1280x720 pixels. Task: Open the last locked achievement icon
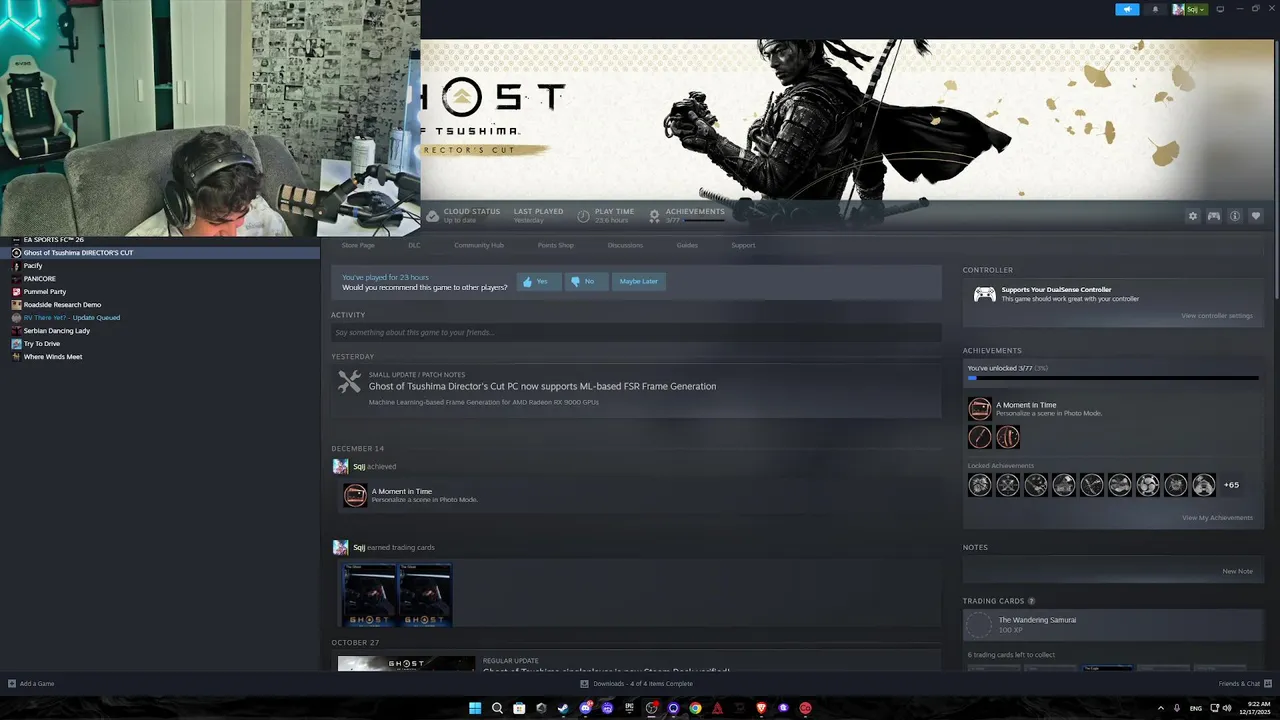pos(1204,485)
